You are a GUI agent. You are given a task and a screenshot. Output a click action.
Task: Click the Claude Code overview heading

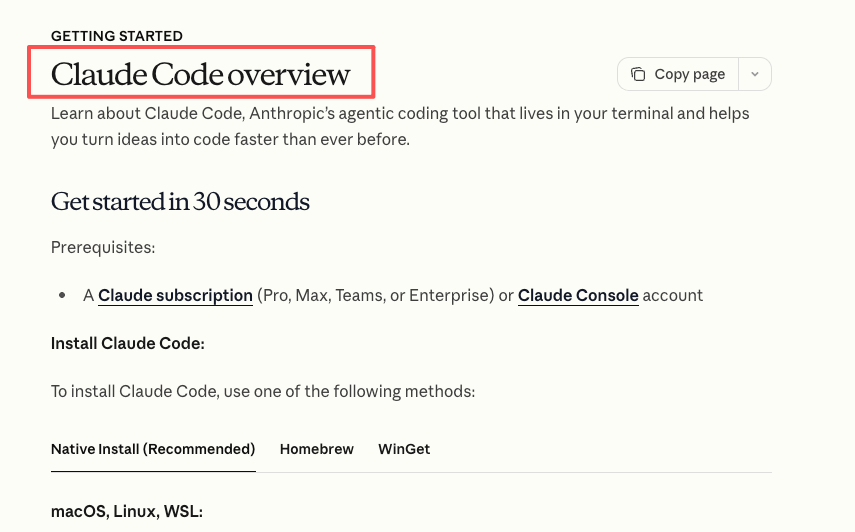(x=201, y=74)
